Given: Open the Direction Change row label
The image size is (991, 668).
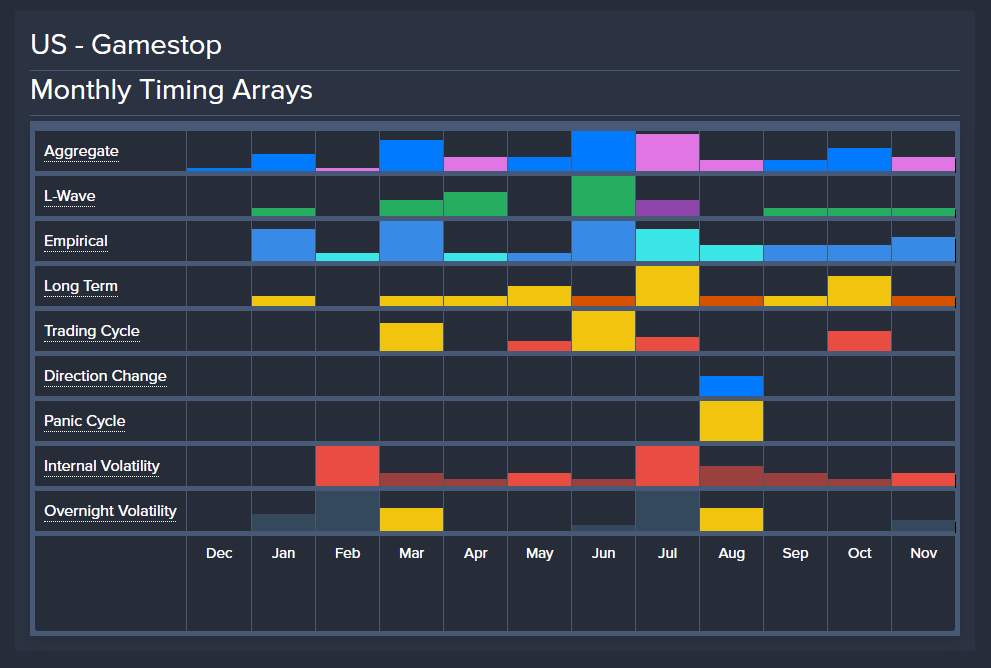Looking at the screenshot, I should (106, 375).
